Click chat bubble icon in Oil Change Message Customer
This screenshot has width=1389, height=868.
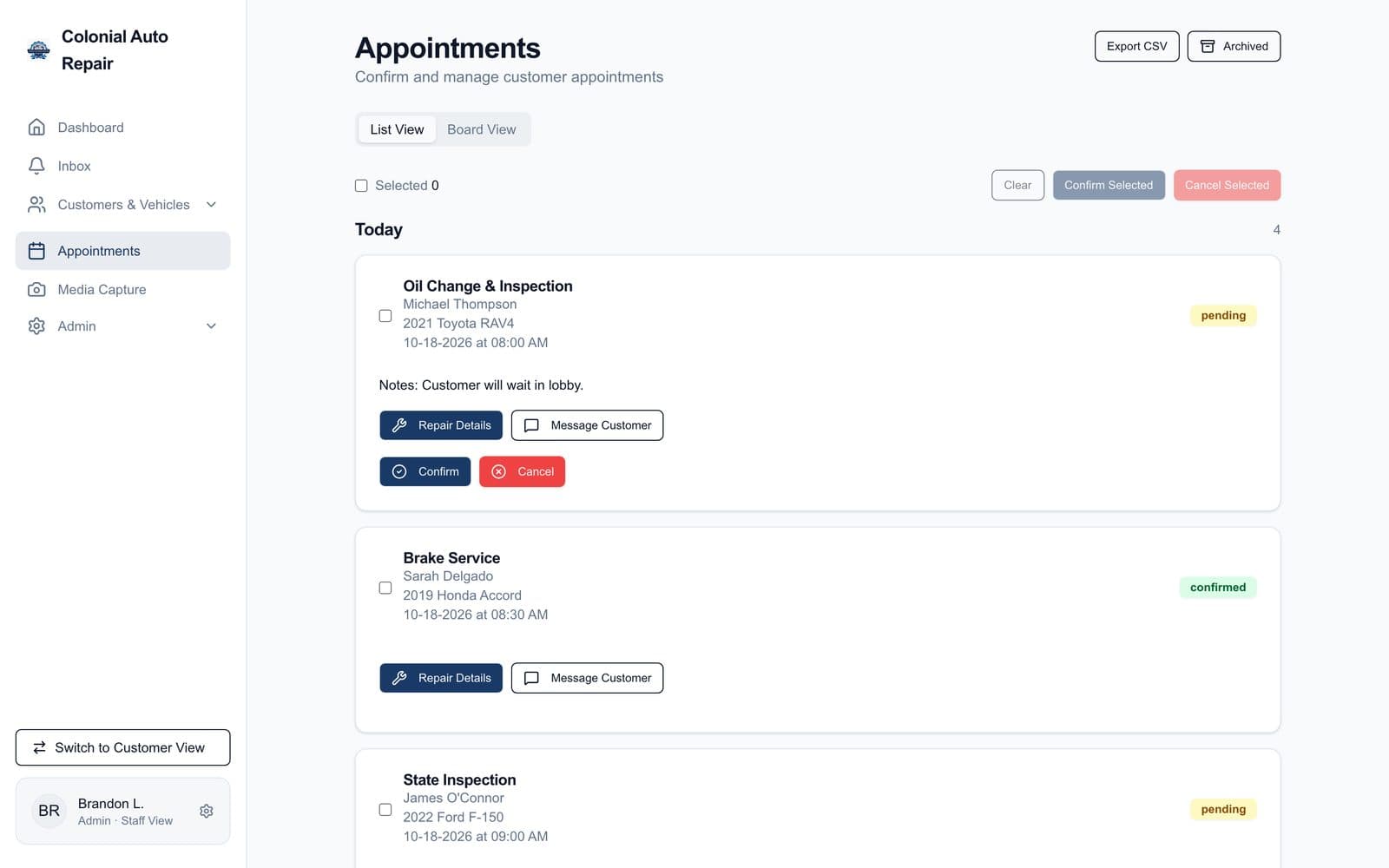531,425
